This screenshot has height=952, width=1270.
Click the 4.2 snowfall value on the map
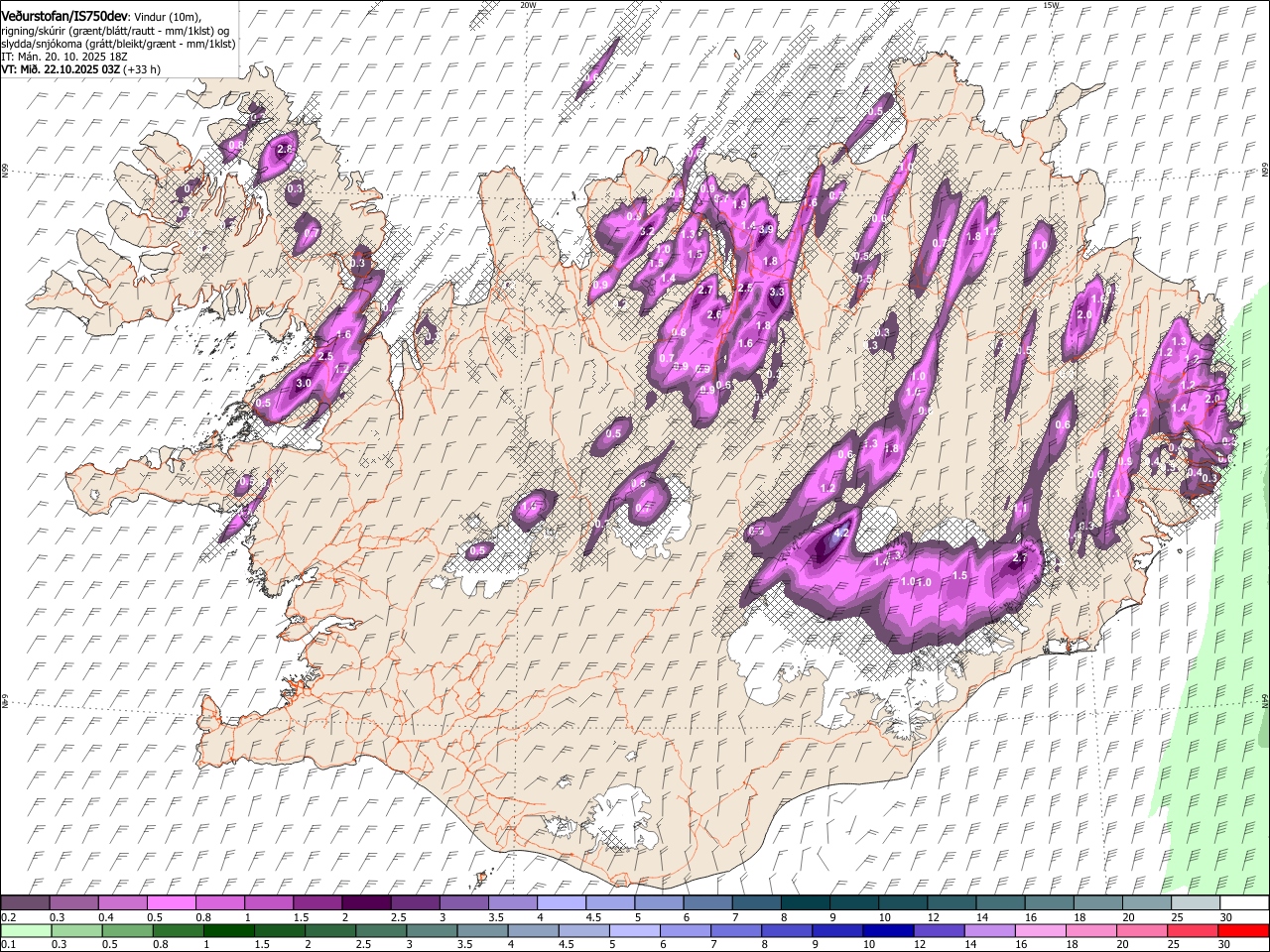click(x=843, y=533)
